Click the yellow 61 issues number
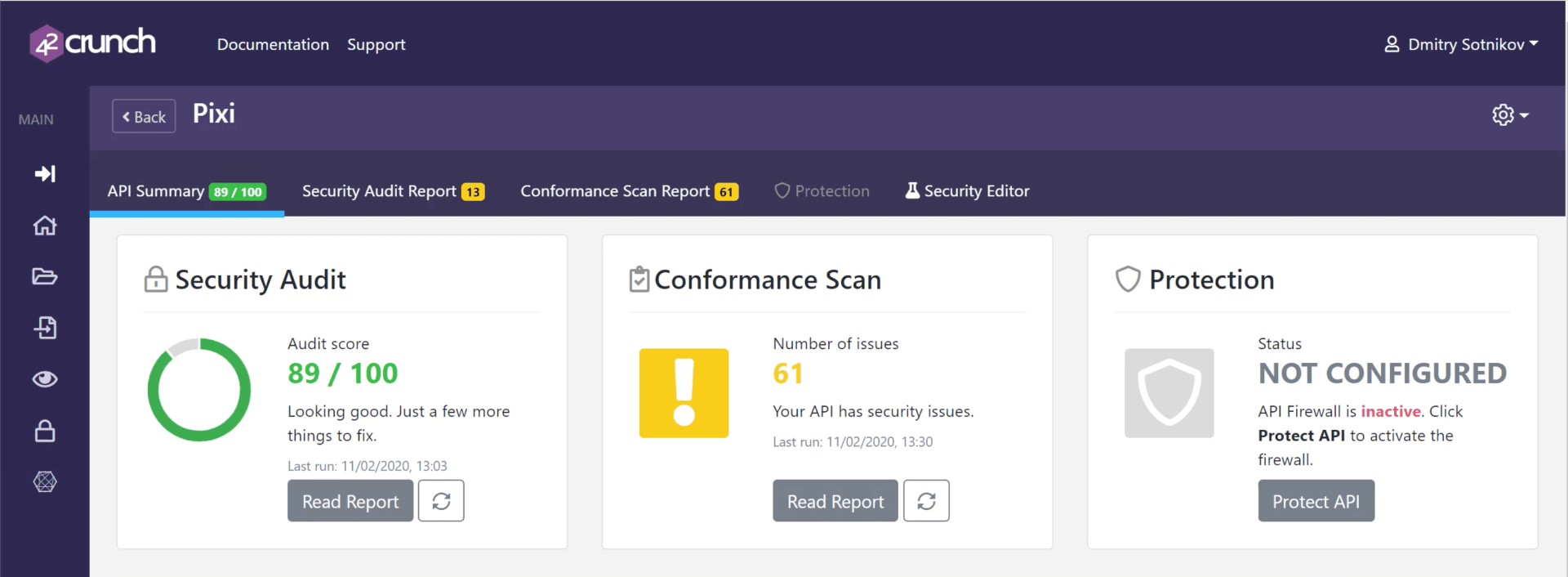This screenshot has width=1568, height=577. coord(788,373)
